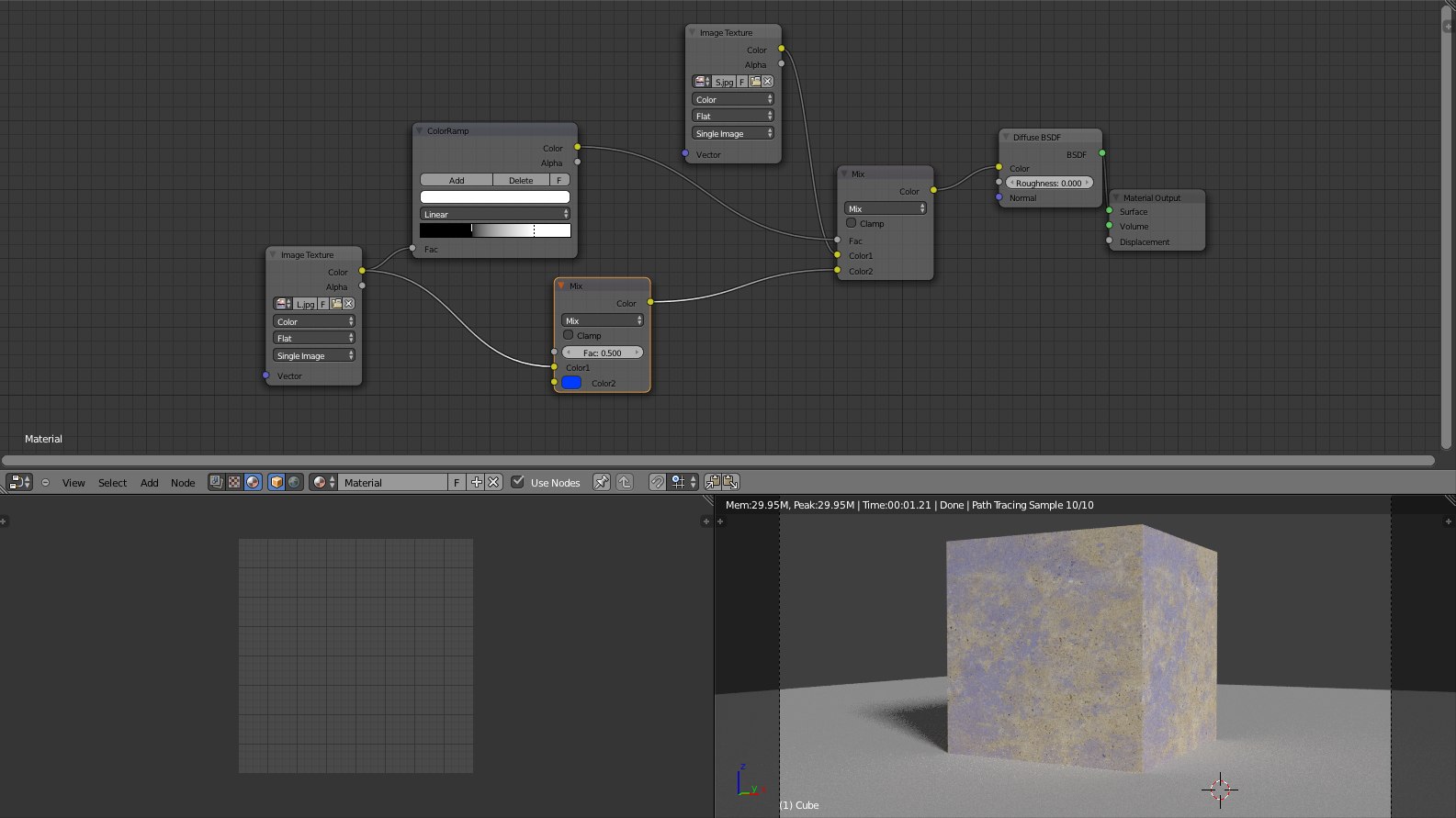Select shader node tree type

pyautogui.click(x=253, y=482)
